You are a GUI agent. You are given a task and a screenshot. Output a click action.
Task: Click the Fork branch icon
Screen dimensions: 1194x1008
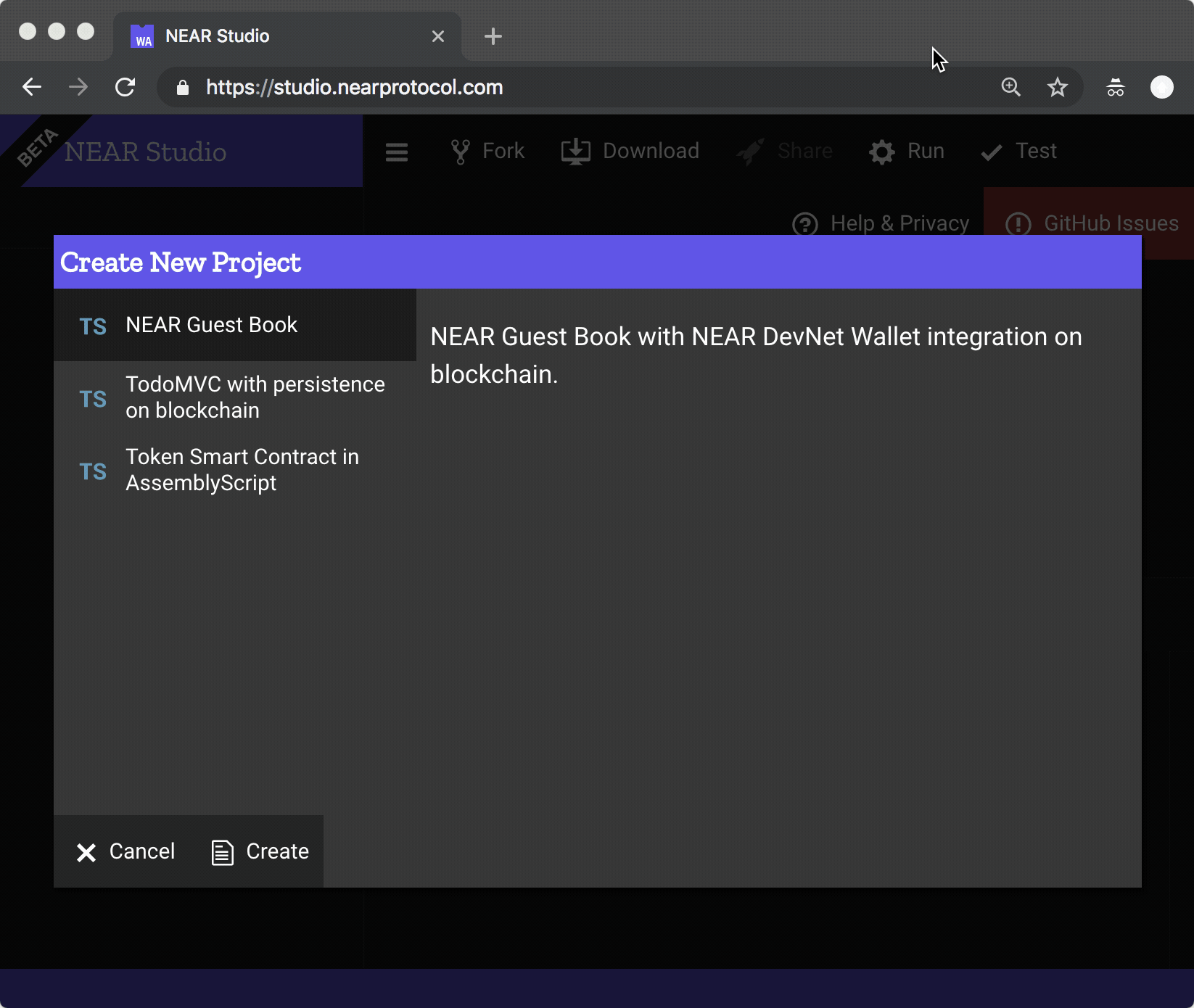[460, 152]
